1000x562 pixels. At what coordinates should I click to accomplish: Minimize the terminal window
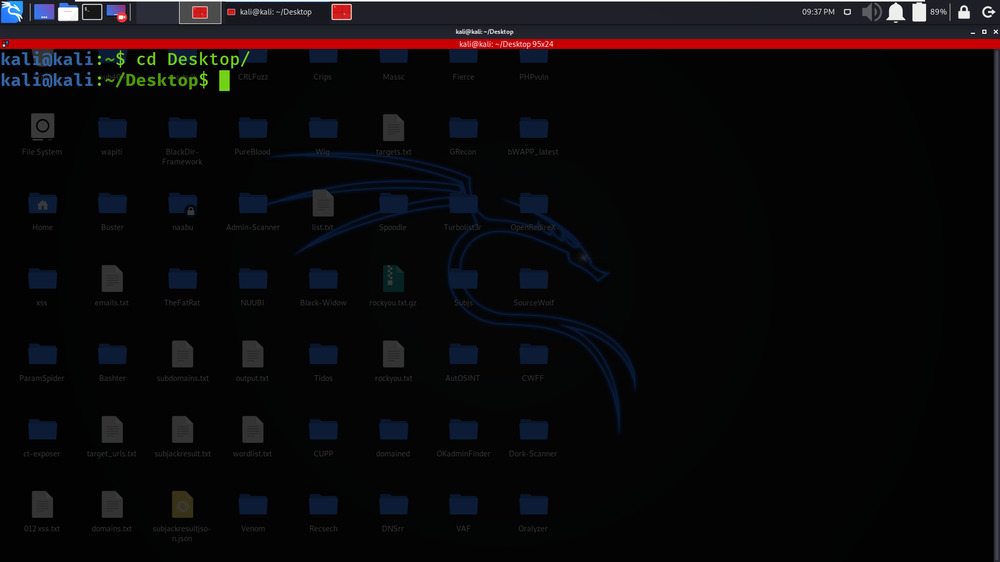(973, 31)
